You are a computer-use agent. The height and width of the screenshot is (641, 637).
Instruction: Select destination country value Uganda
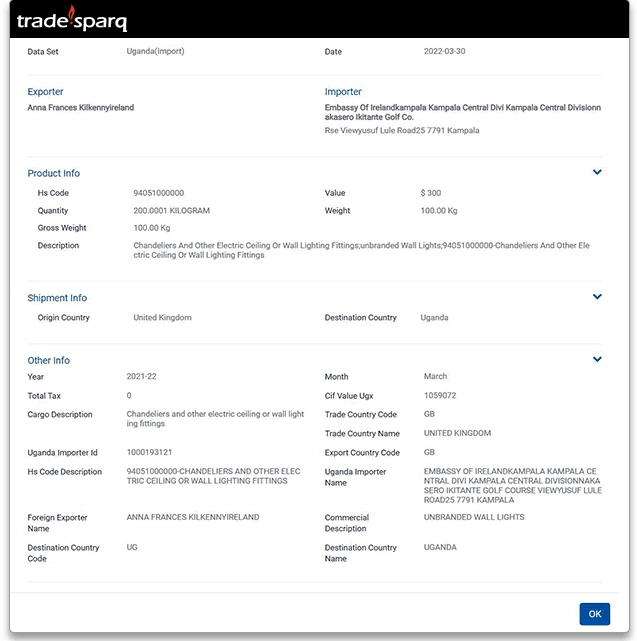coord(434,318)
